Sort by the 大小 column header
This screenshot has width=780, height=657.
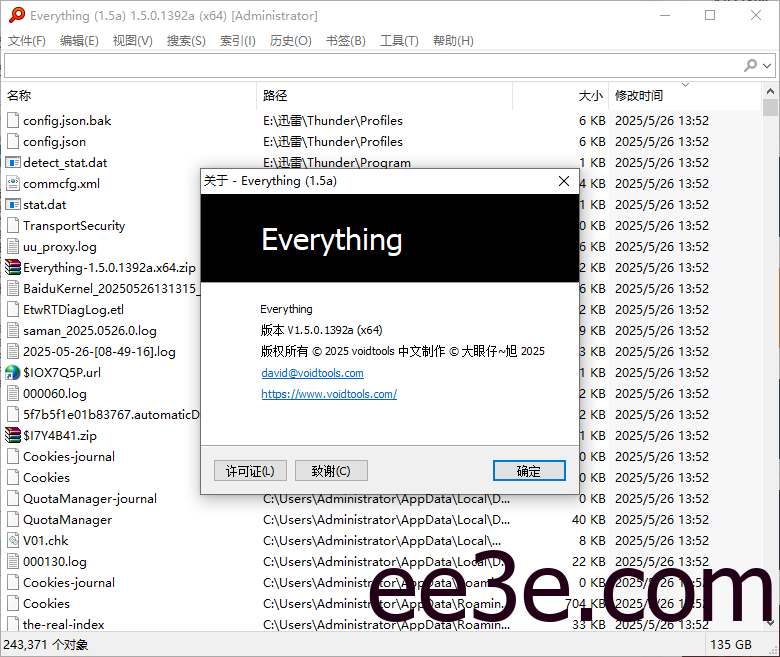561,95
